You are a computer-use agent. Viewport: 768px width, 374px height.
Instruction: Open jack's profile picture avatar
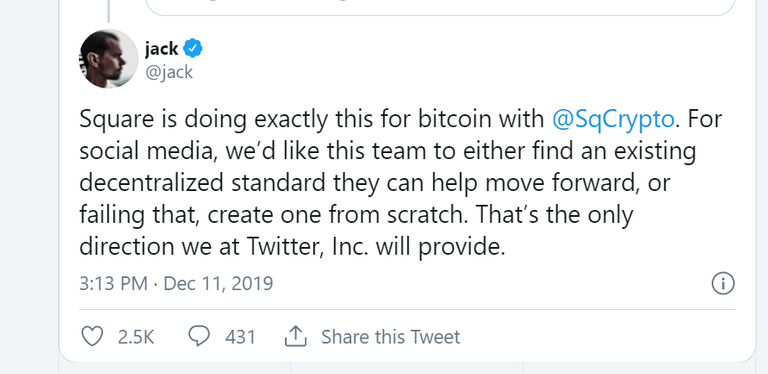pos(108,59)
